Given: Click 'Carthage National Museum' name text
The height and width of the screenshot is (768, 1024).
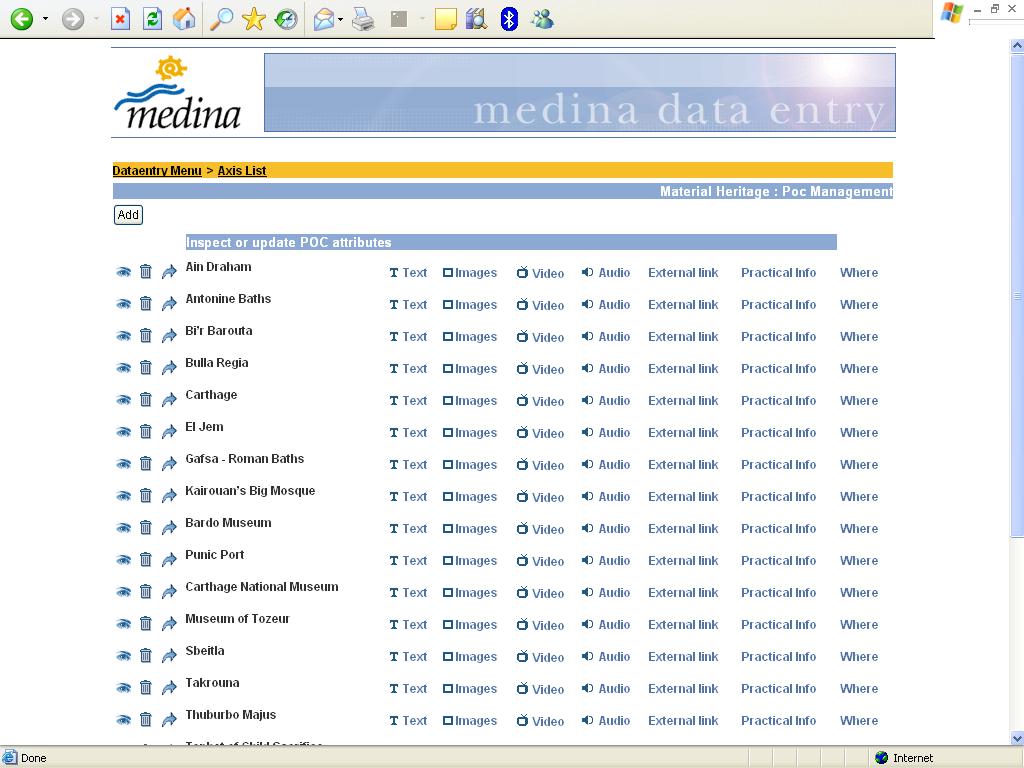Looking at the screenshot, I should (x=262, y=586).
